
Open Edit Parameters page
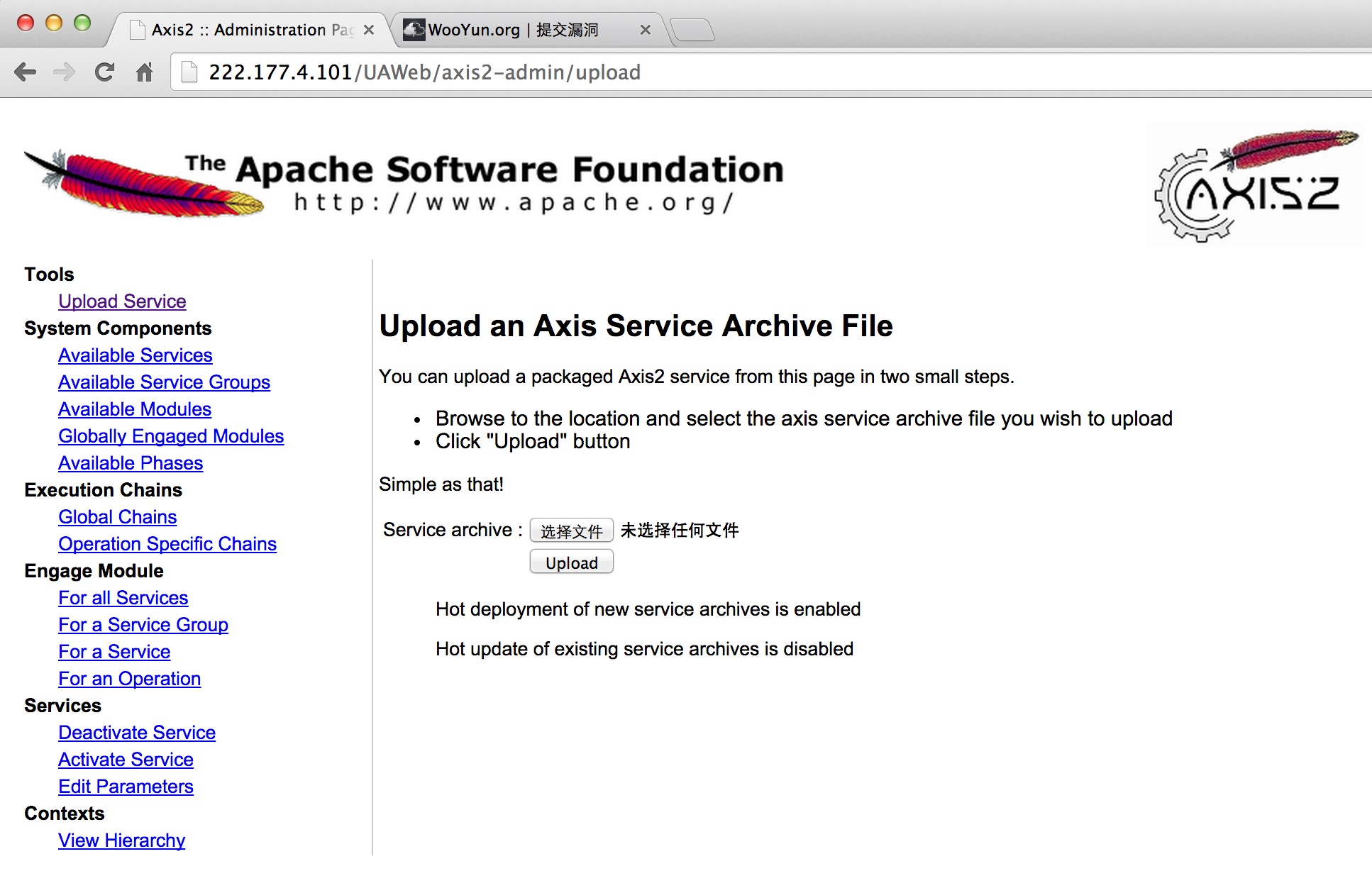(x=126, y=787)
